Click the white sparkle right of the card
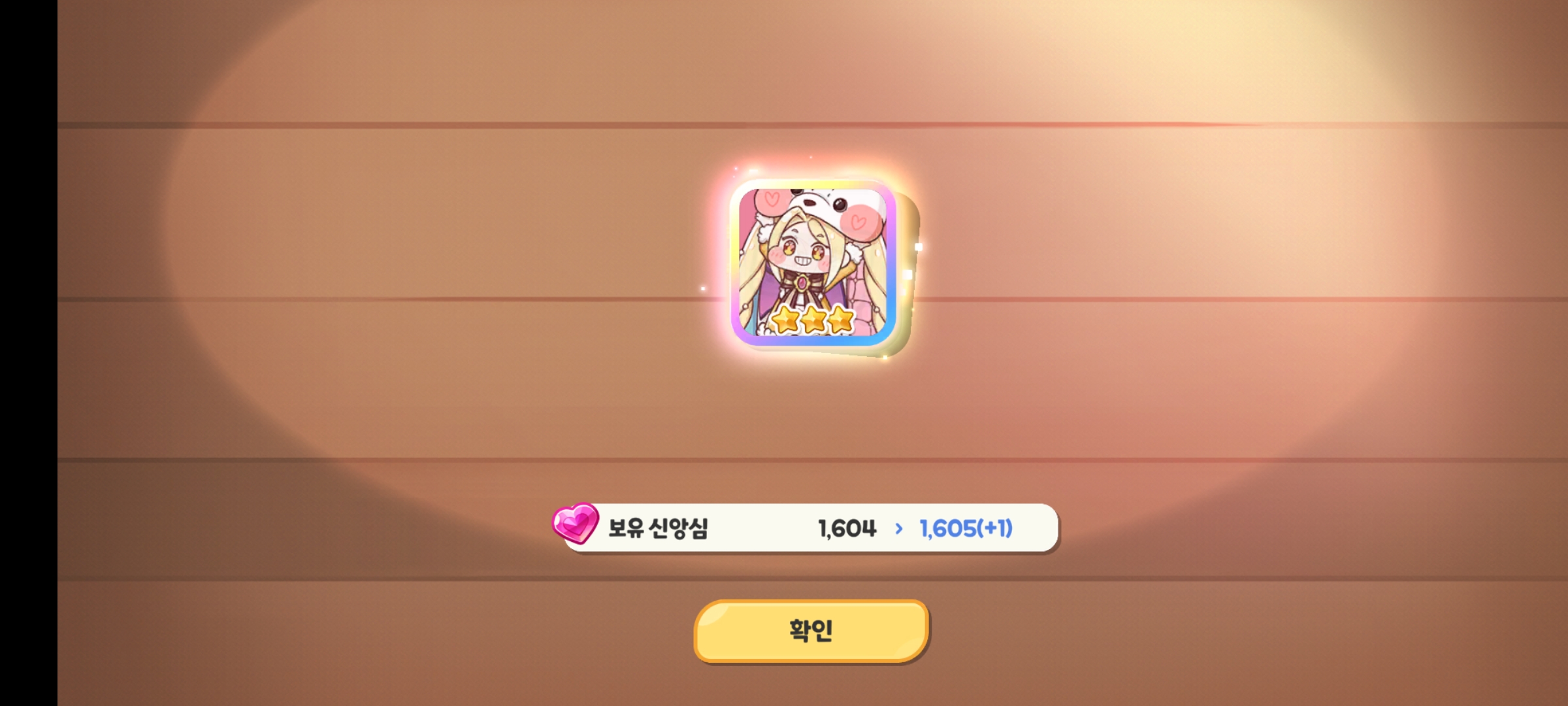The width and height of the screenshot is (1568, 706). coord(919,247)
